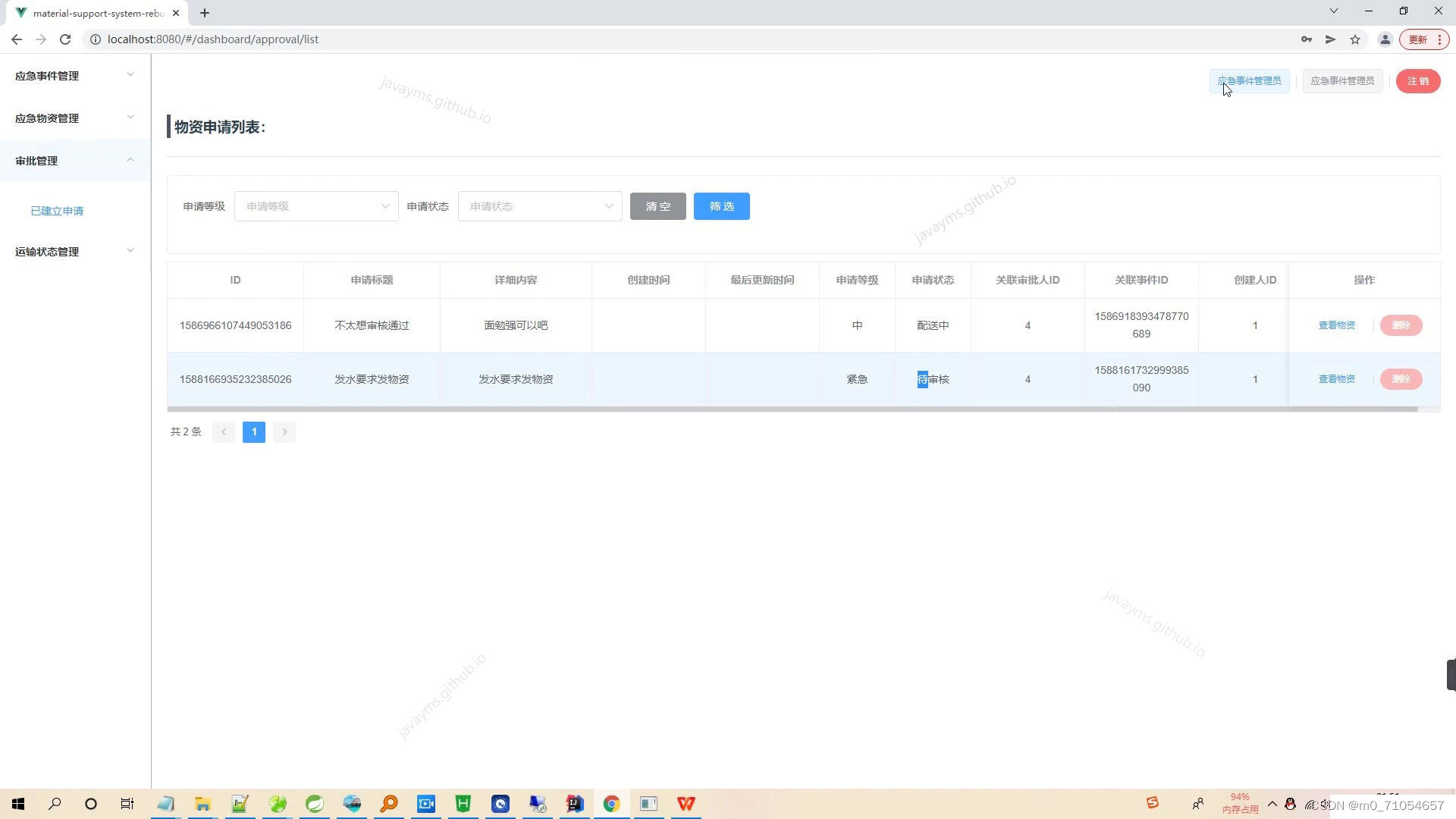Screen dimensions: 1456x819
Task: Open the 申请等级 dropdown filter
Action: pos(316,206)
